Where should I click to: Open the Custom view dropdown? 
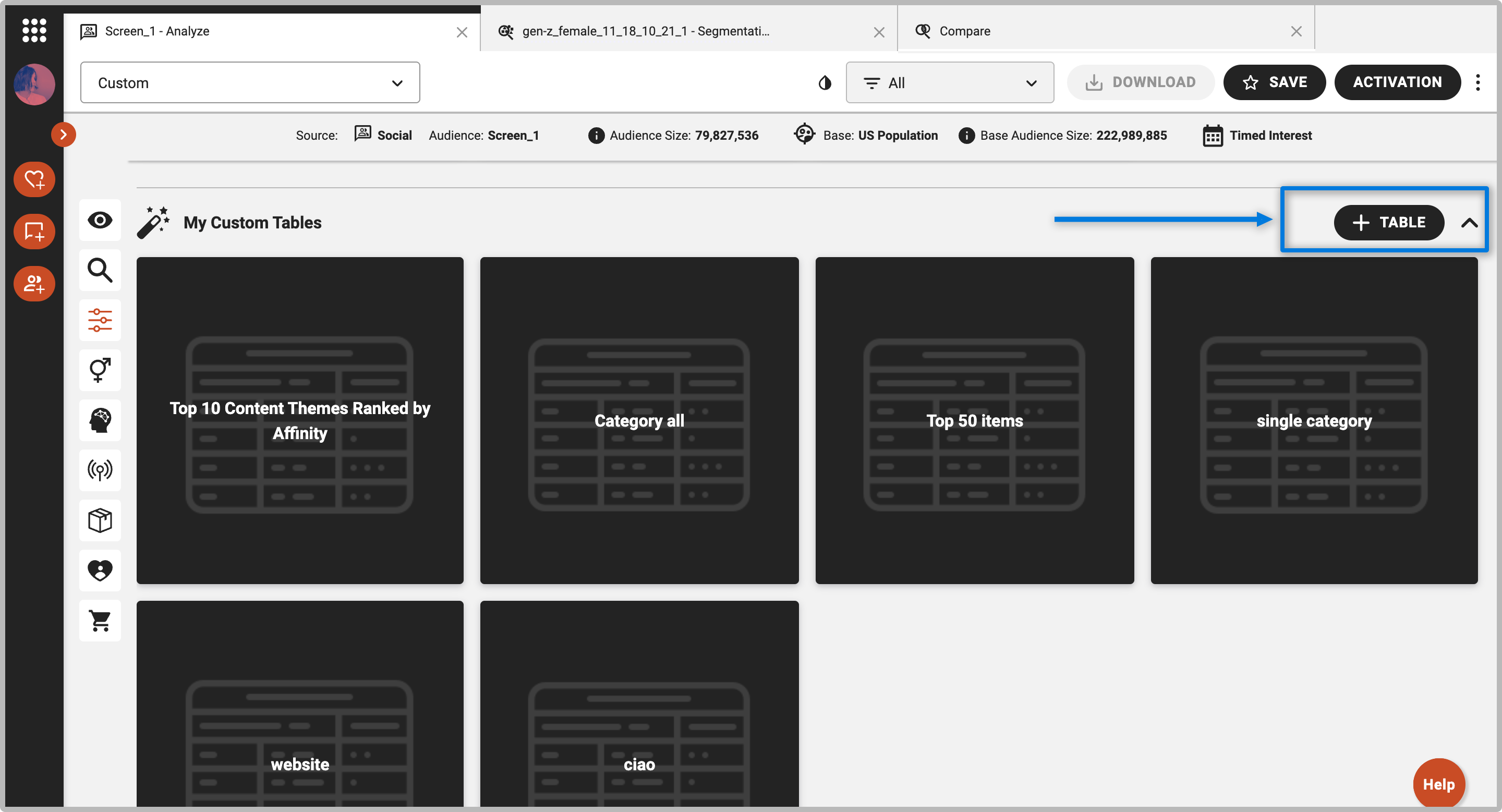coord(250,83)
